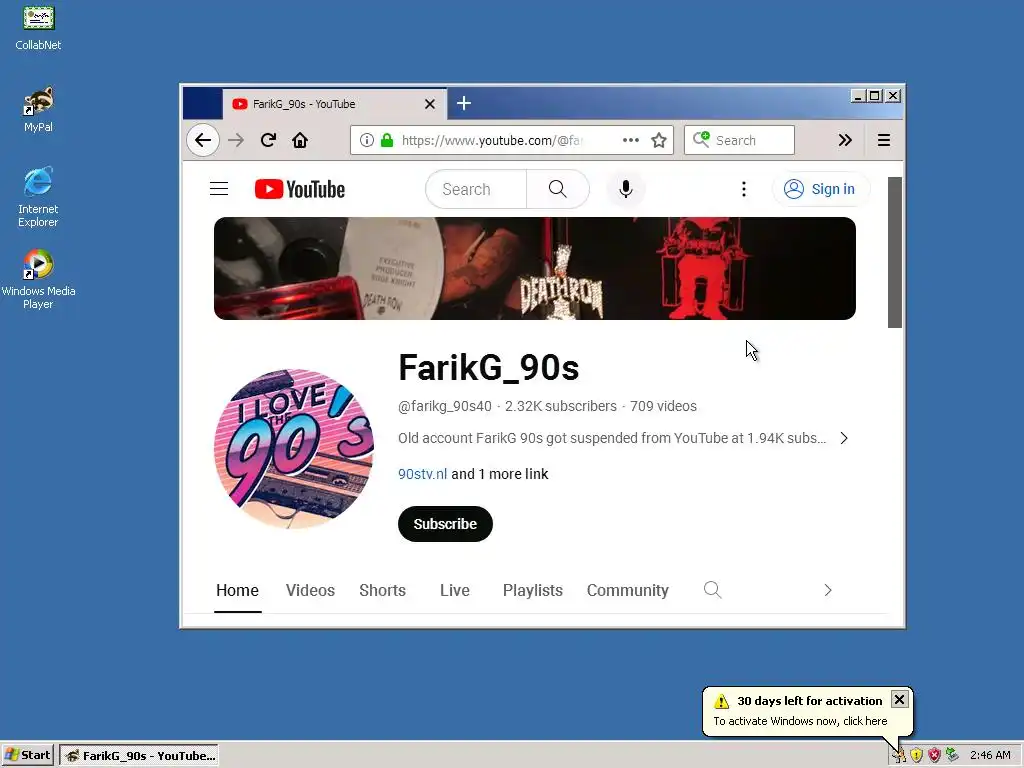Click 'and 1 more link' text
The width and height of the screenshot is (1024, 768).
point(500,474)
